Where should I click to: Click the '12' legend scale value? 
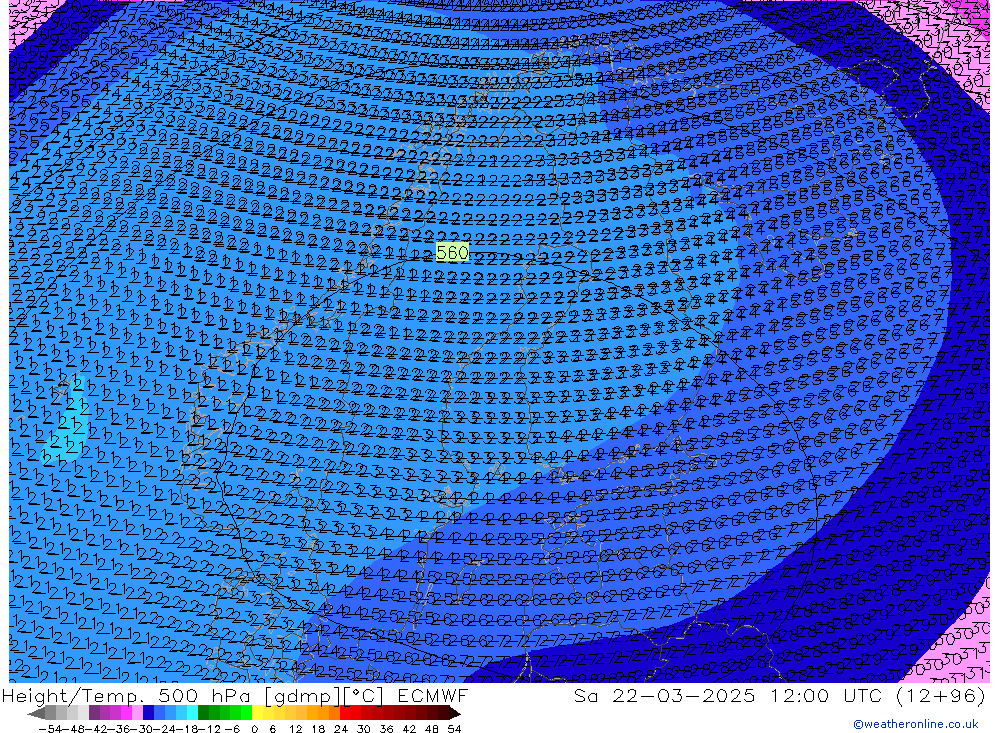coord(296,729)
